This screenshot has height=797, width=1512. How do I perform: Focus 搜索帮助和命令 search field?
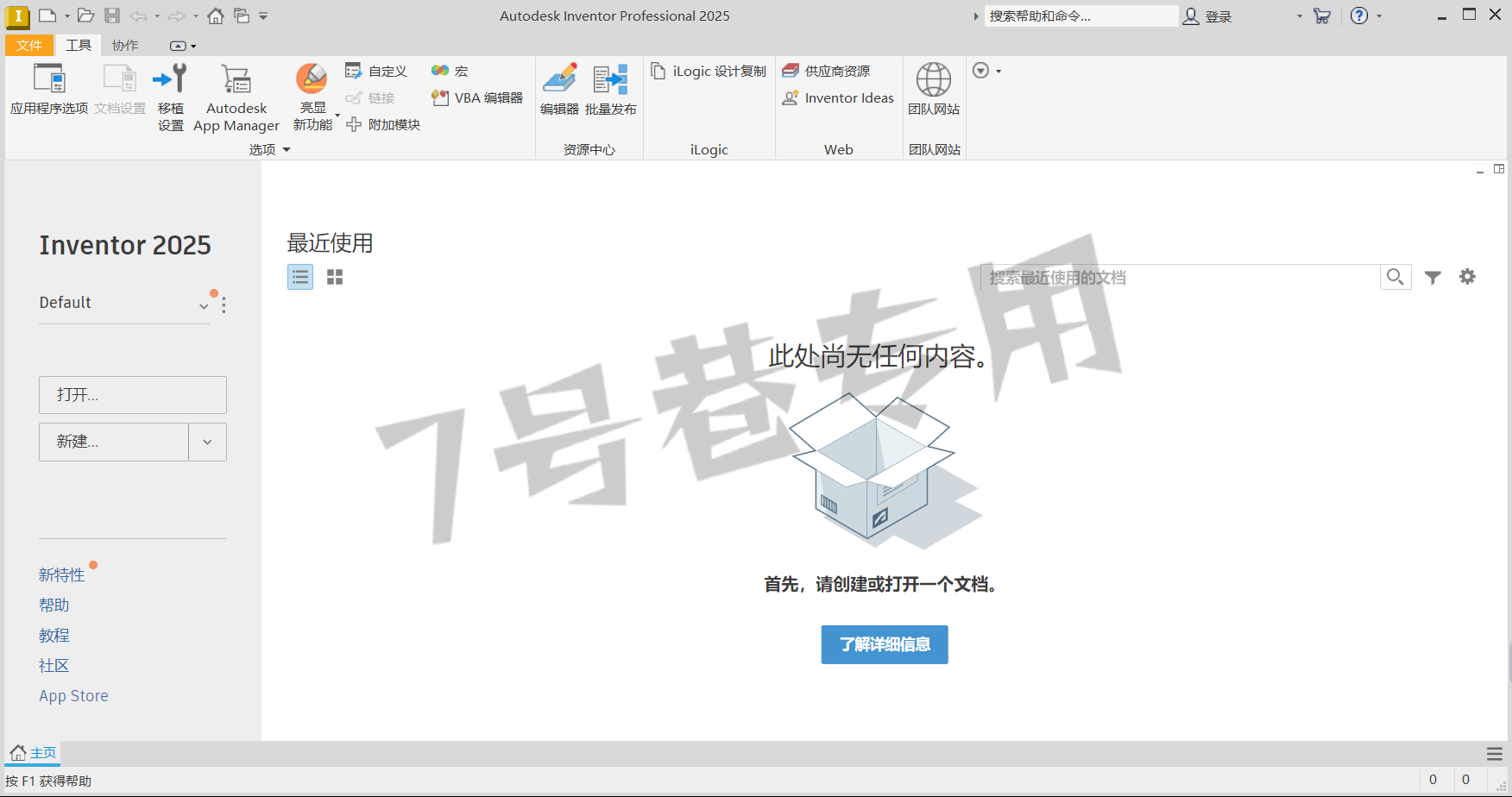click(x=1080, y=16)
